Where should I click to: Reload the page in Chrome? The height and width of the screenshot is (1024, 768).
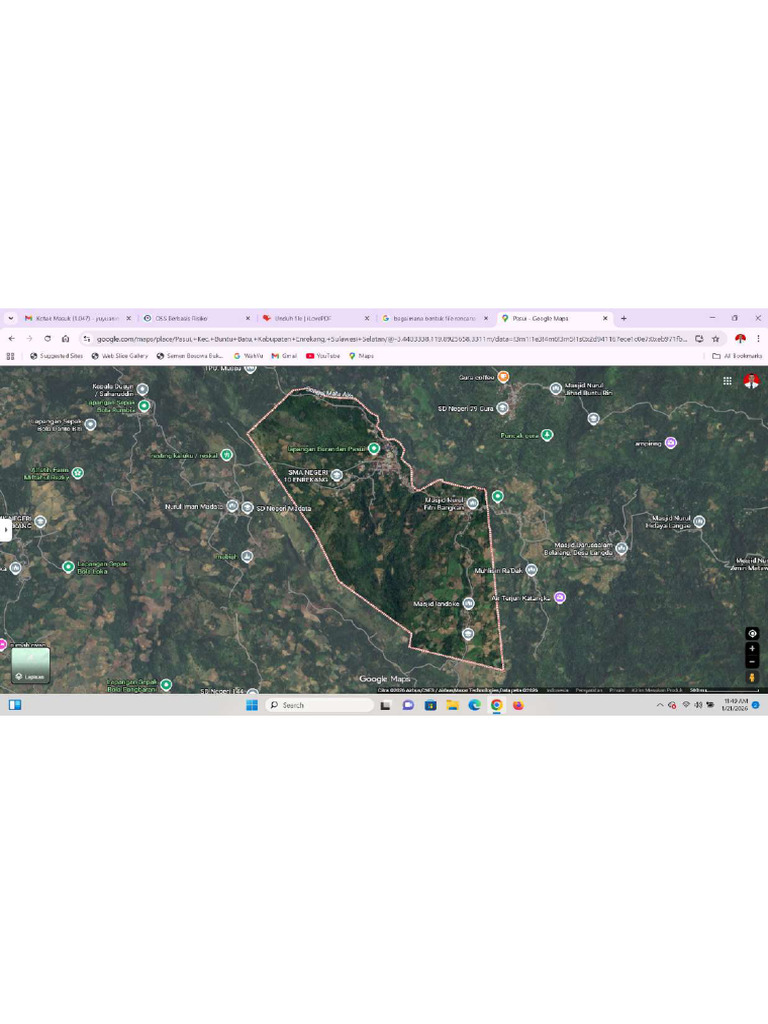pyautogui.click(x=47, y=339)
